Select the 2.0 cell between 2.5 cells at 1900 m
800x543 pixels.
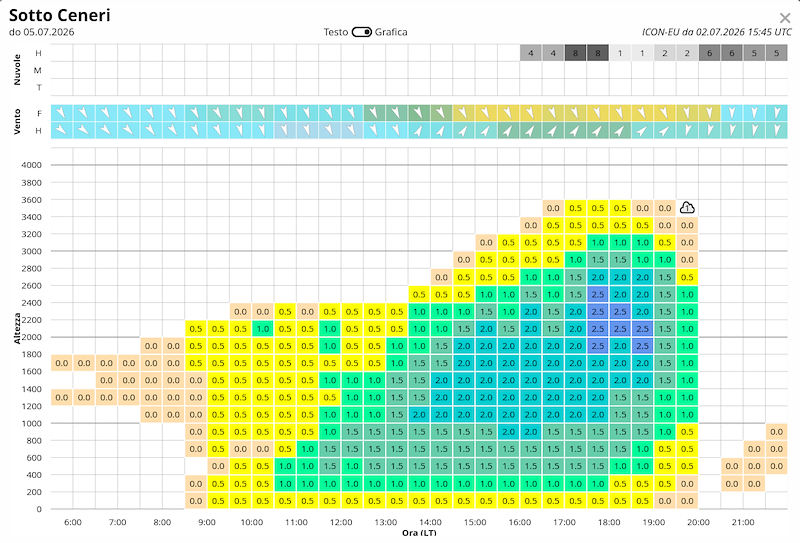point(620,346)
